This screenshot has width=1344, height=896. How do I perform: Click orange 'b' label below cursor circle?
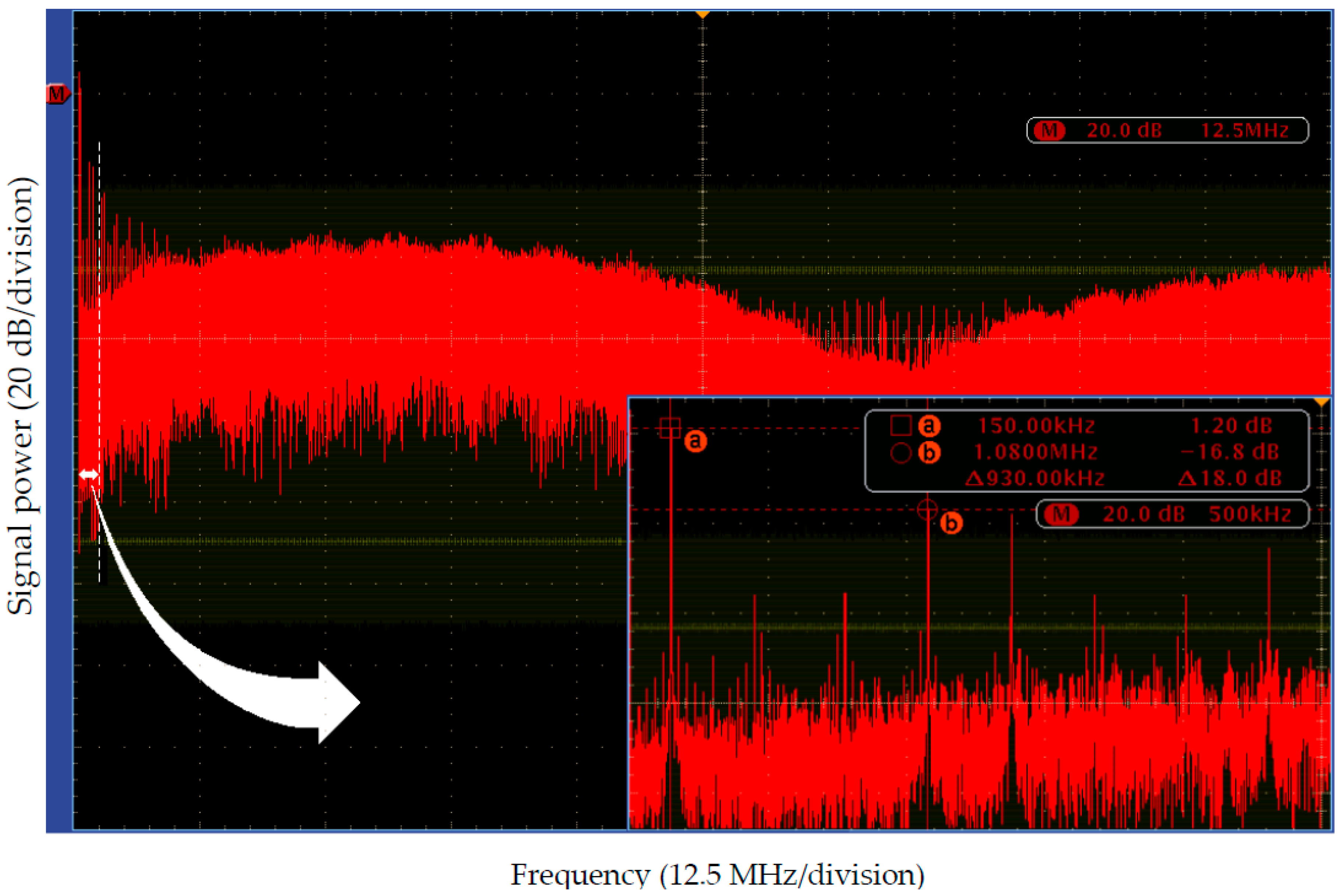click(951, 523)
